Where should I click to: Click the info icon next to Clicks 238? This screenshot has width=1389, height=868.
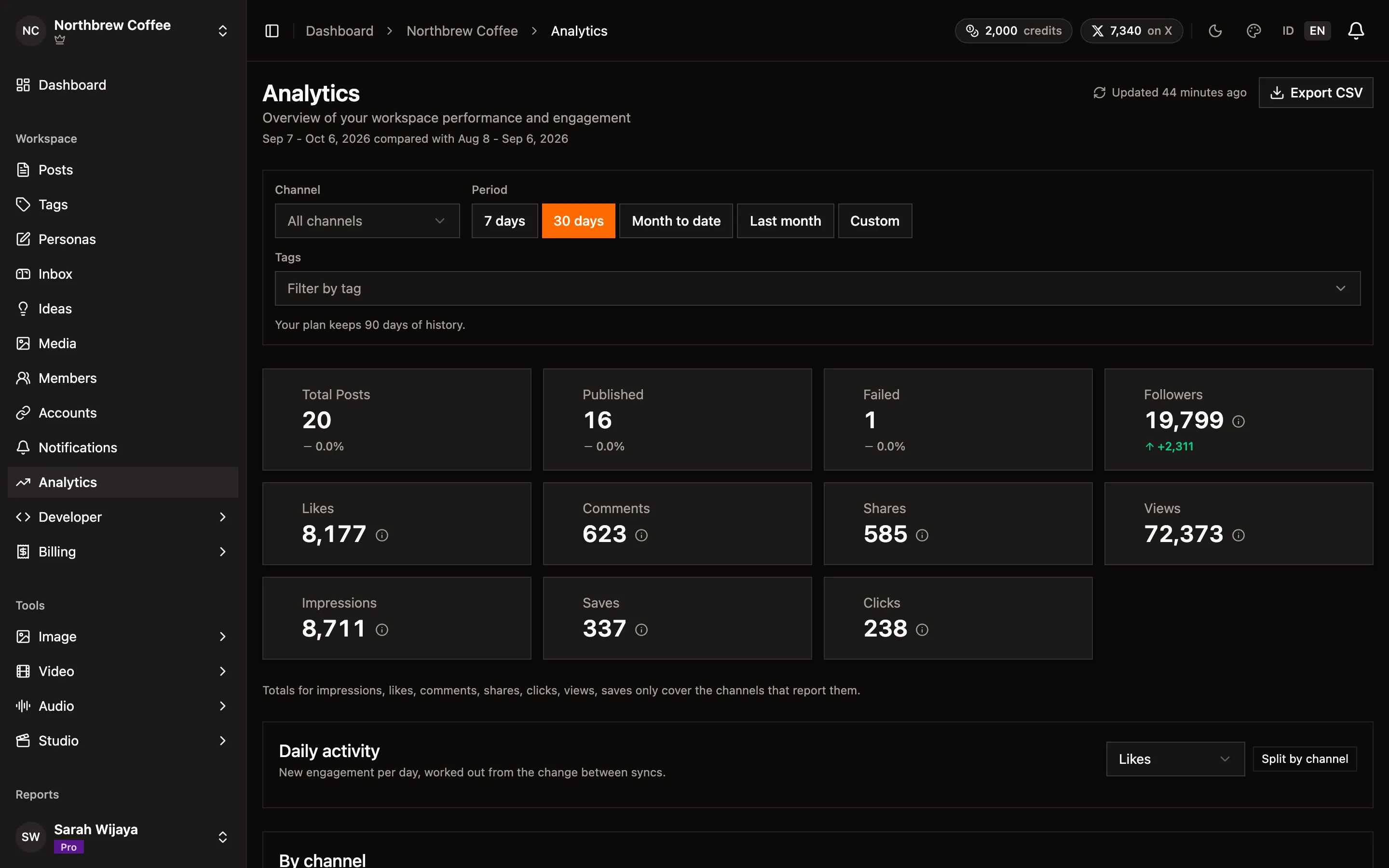tap(922, 630)
